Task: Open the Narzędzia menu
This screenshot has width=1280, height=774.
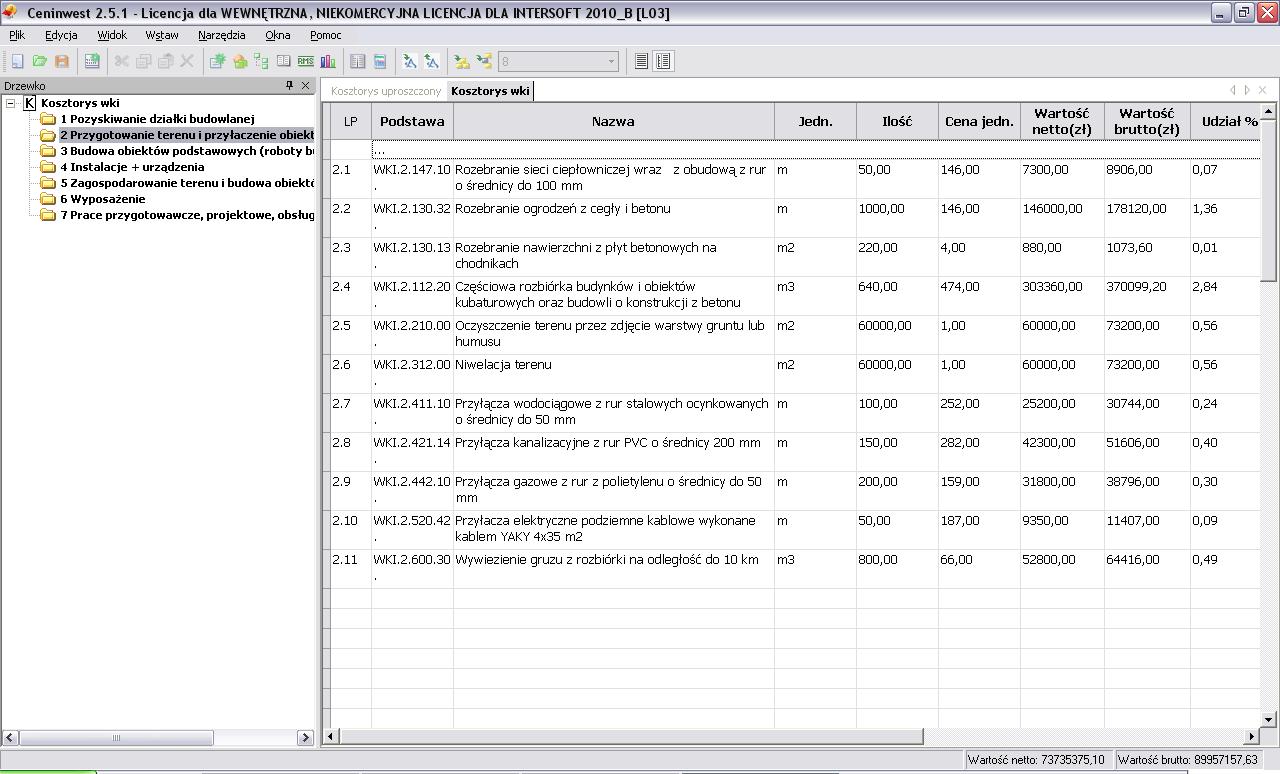Action: click(222, 35)
